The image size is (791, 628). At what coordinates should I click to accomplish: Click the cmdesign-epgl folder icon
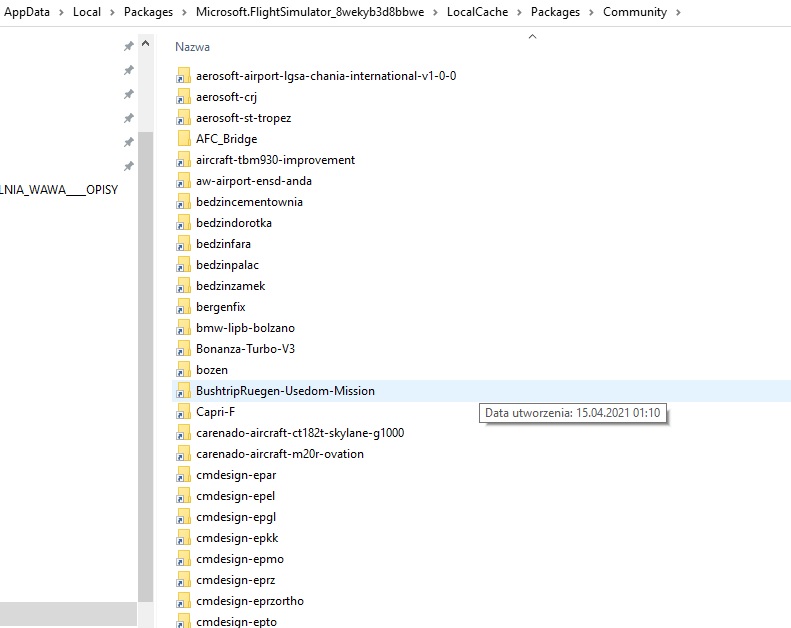[183, 517]
